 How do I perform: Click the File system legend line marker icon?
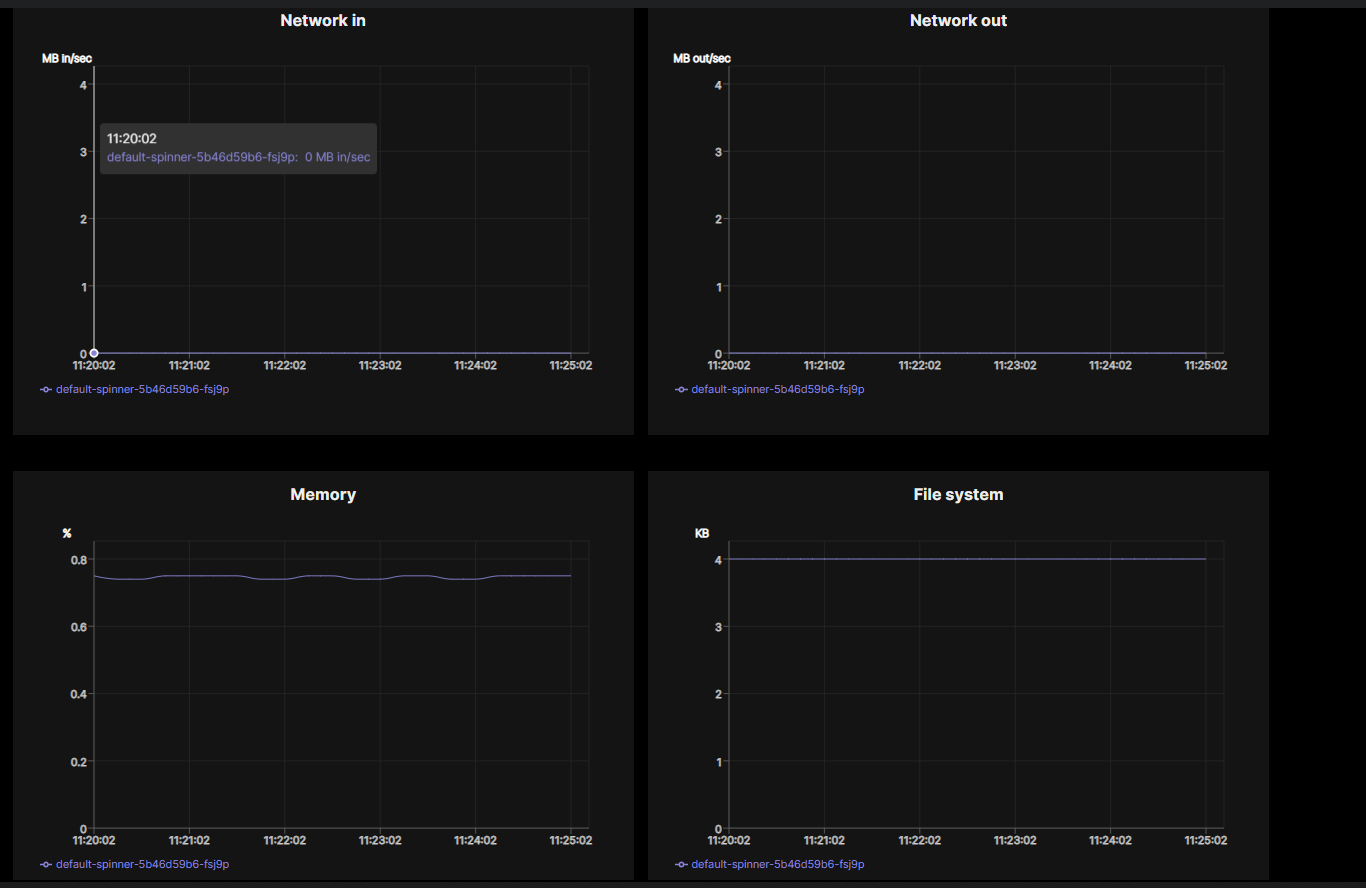click(681, 864)
